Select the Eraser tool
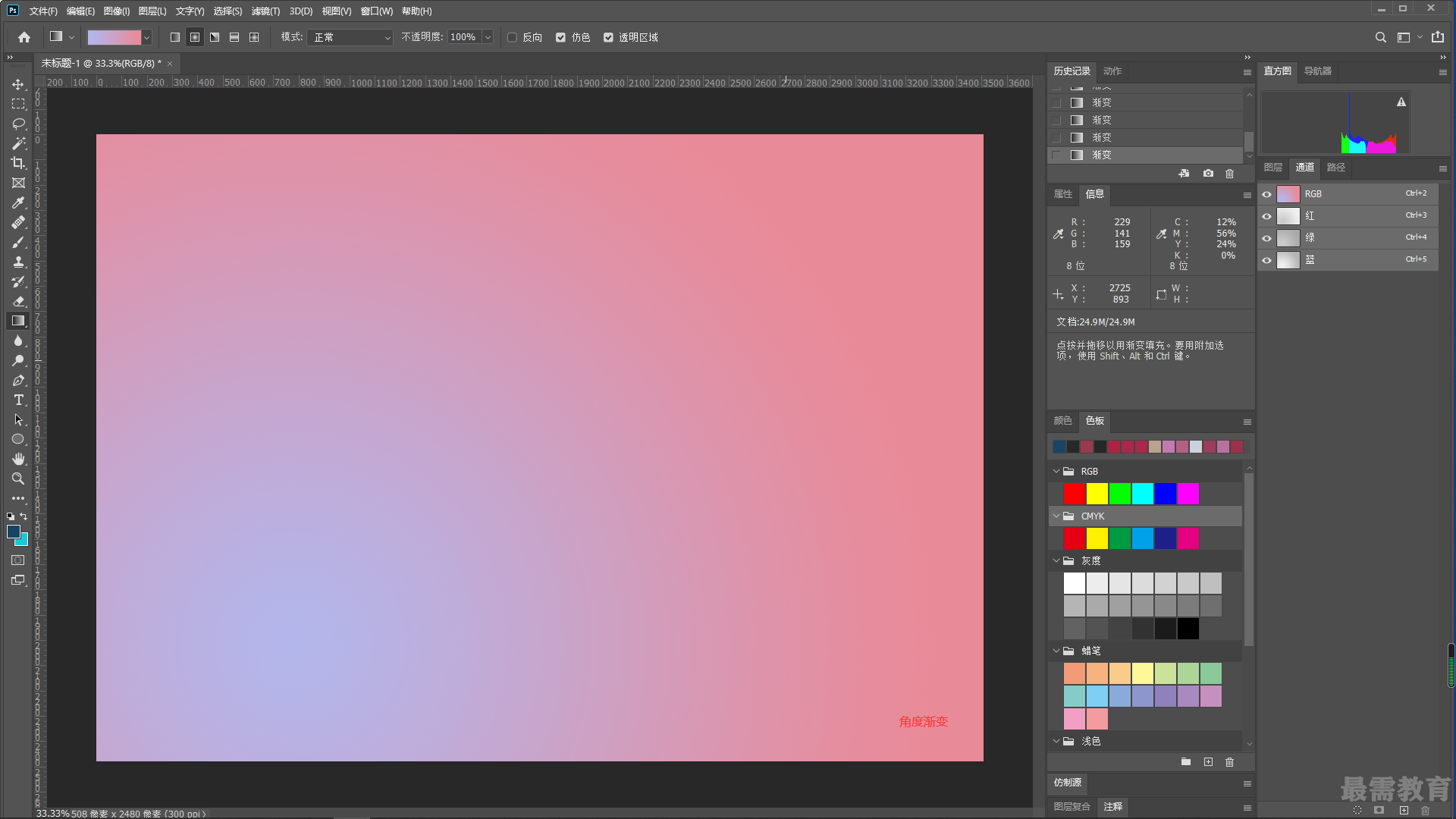The height and width of the screenshot is (819, 1456). (x=18, y=301)
